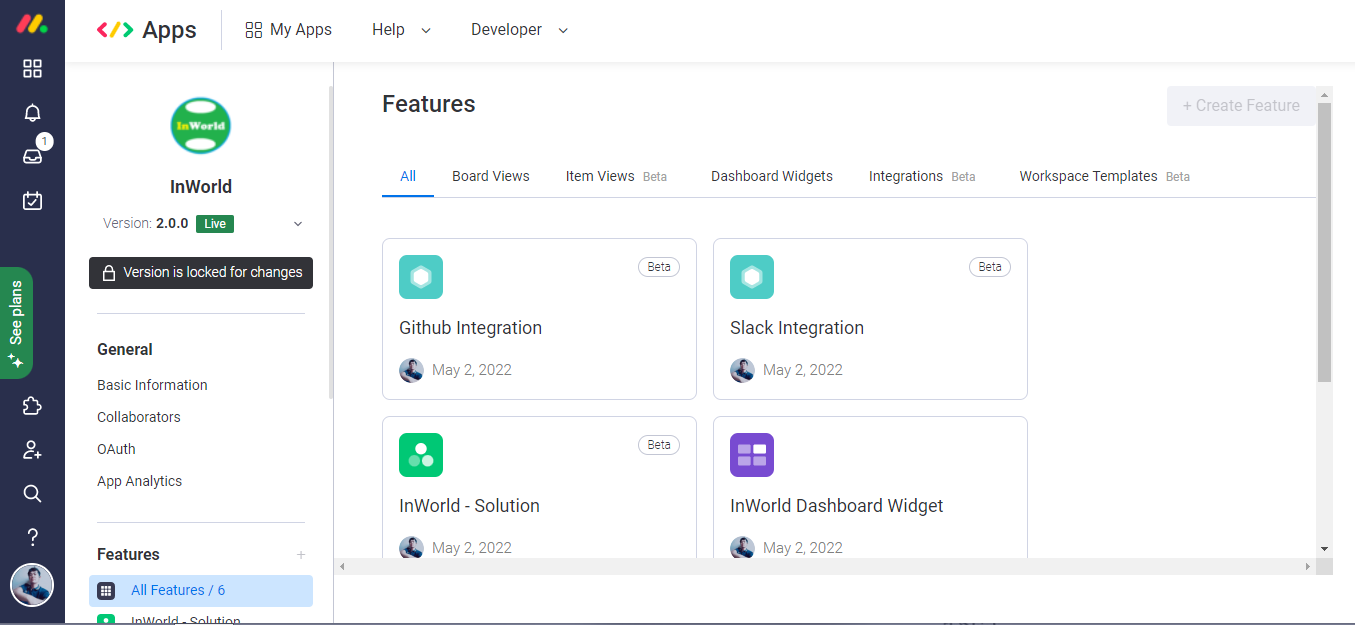
Task: Click the avatar on Slack Integration card
Action: pos(742,370)
